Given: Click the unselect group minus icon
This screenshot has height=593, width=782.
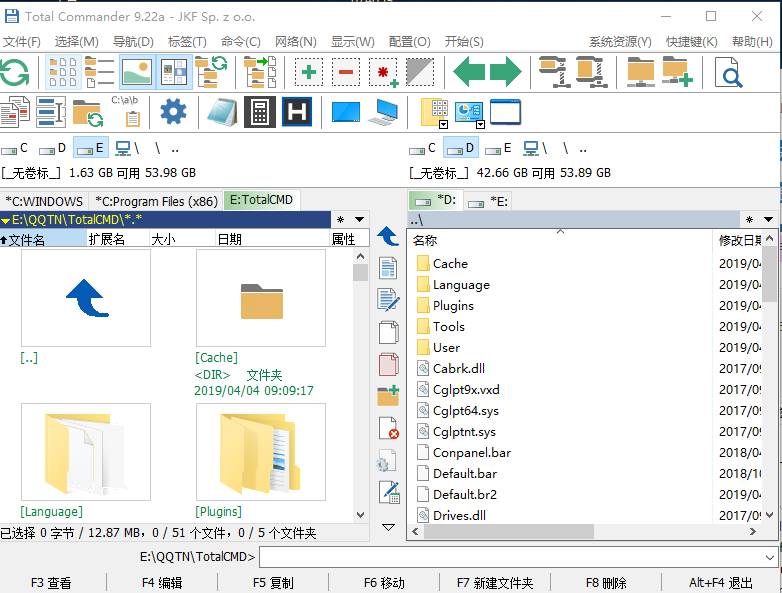Looking at the screenshot, I should 346,72.
